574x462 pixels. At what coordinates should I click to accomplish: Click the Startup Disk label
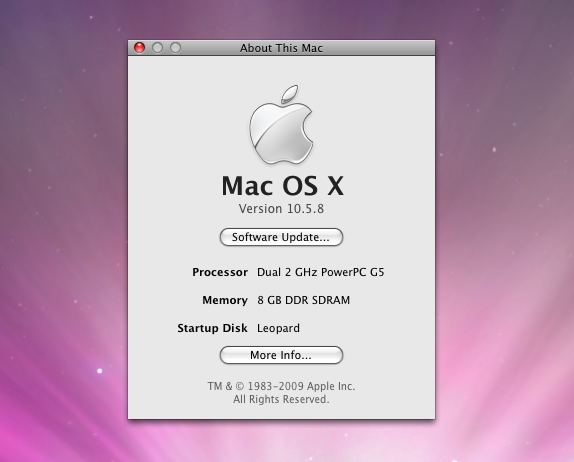pos(212,328)
